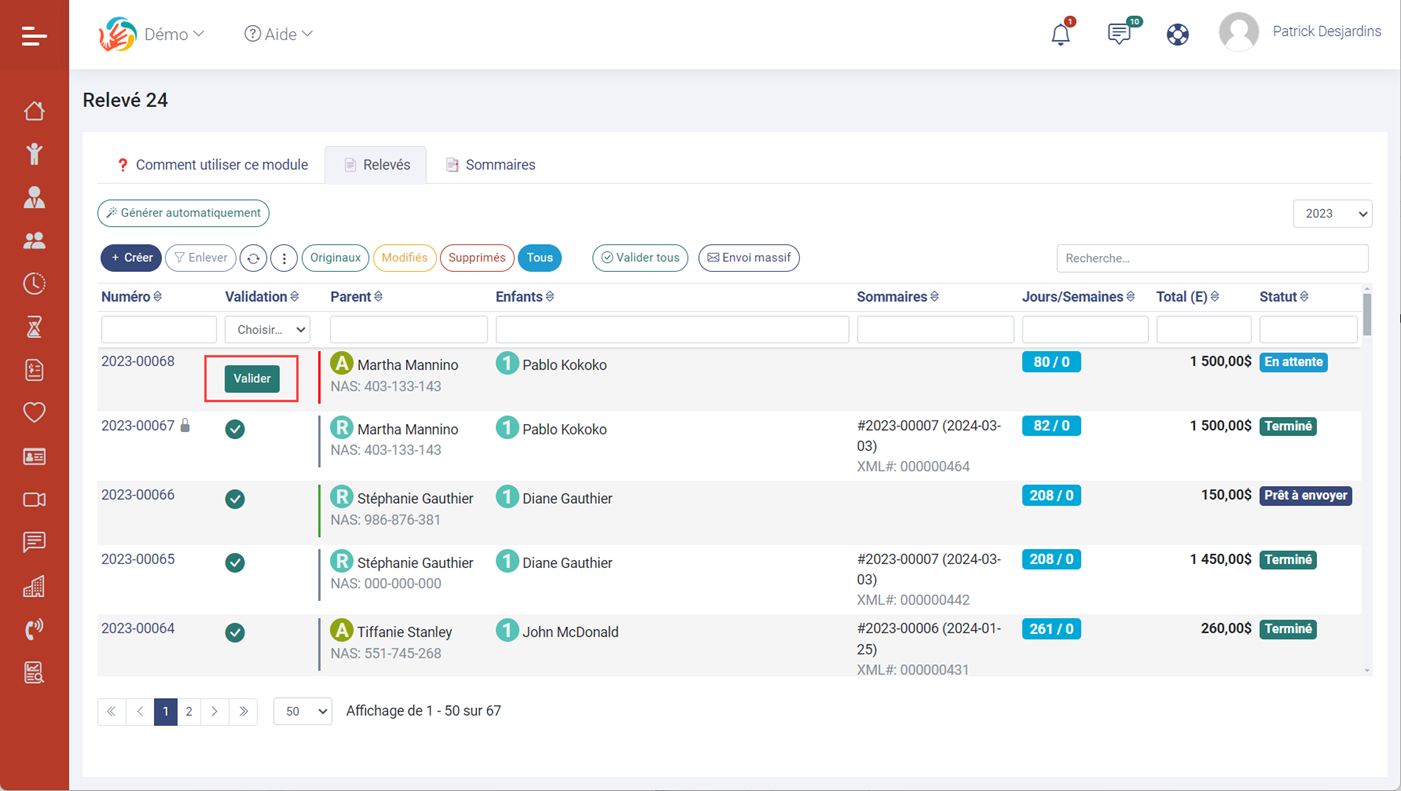Select the Tous filter
This screenshot has height=791, width=1401.
[540, 258]
